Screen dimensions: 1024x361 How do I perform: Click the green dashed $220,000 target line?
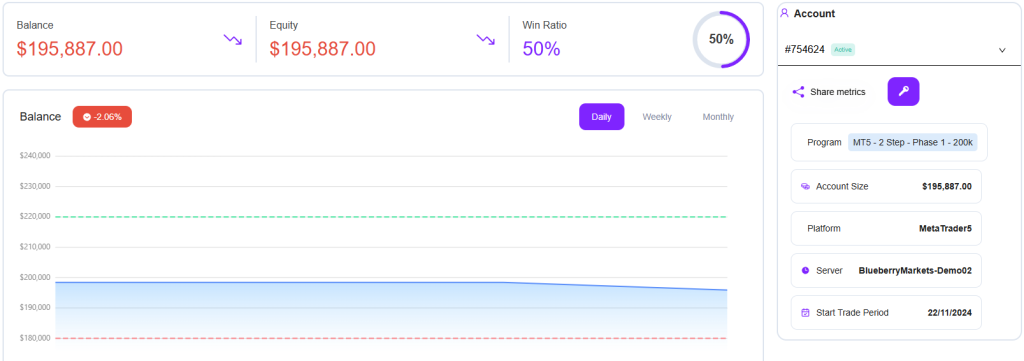(x=391, y=217)
